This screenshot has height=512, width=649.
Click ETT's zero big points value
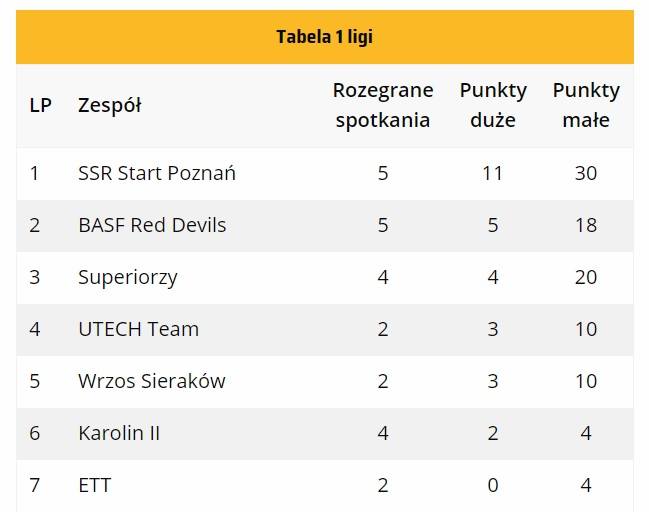click(x=492, y=485)
